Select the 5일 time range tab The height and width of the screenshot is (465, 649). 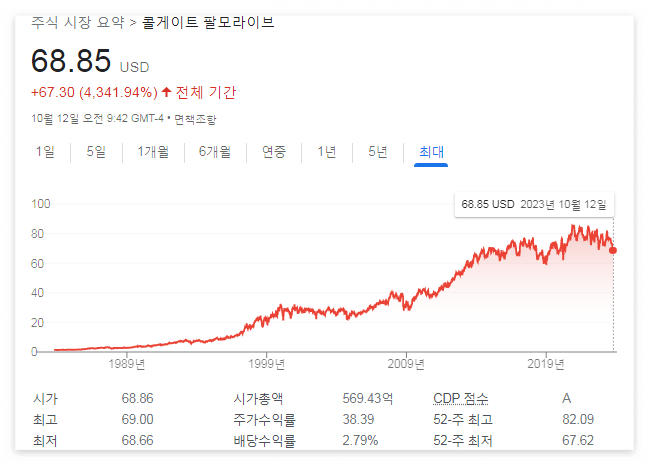click(96, 152)
